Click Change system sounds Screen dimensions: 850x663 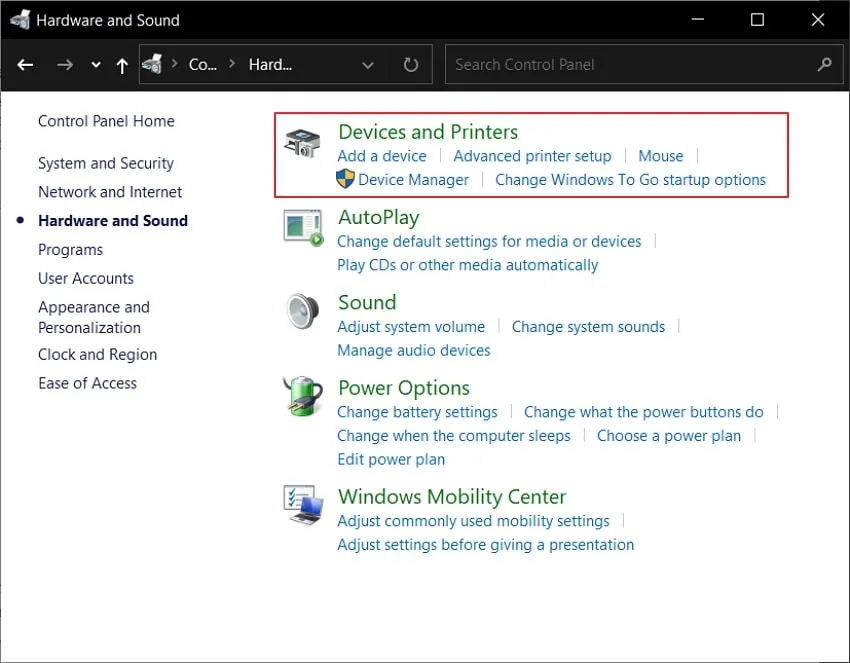point(588,327)
